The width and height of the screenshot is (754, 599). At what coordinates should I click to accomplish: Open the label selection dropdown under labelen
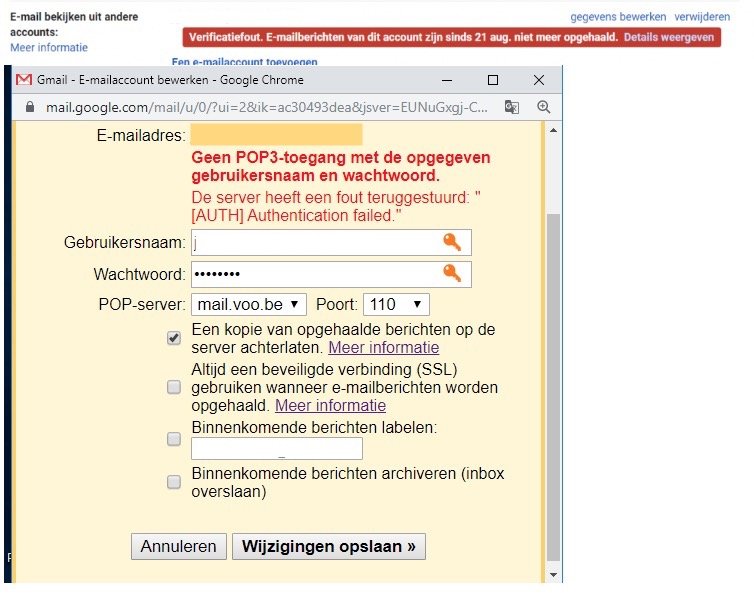coord(277,449)
